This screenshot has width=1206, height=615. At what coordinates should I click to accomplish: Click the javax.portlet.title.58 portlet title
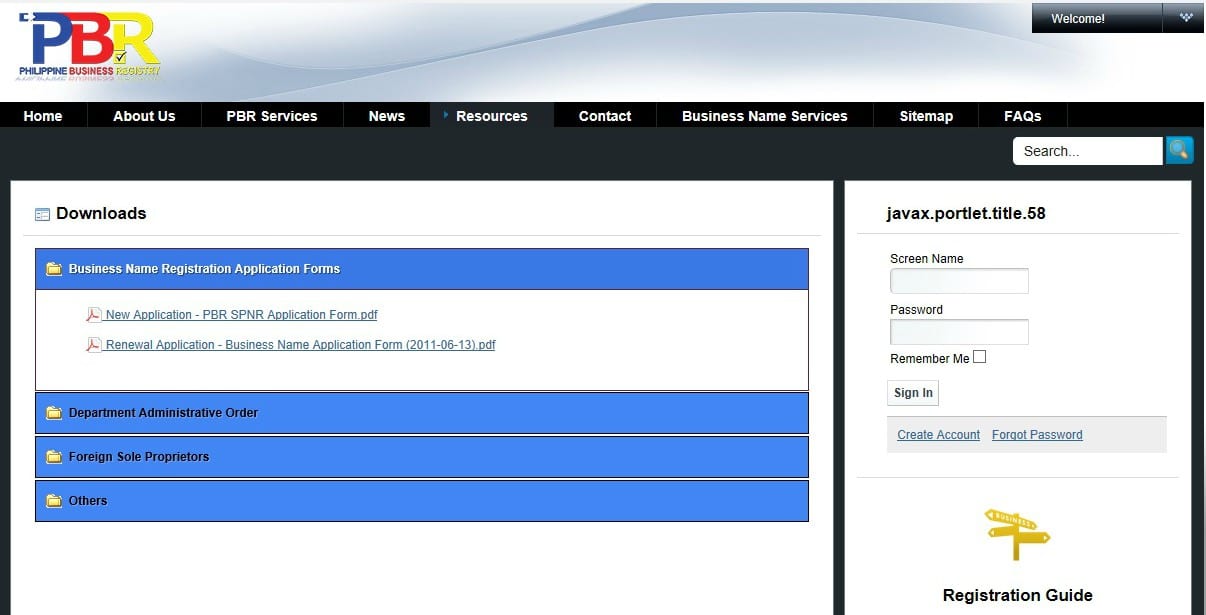(966, 213)
